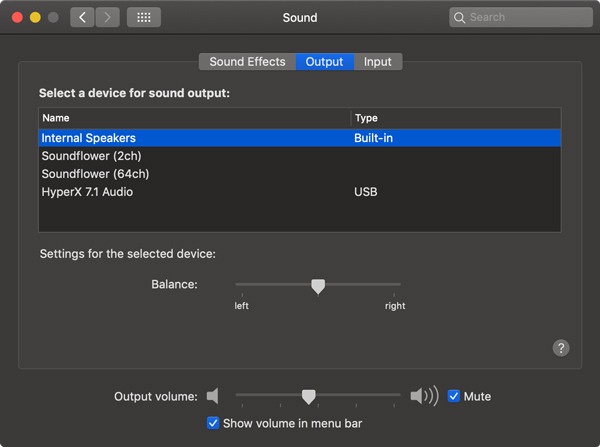Click the Output volume slider thumb
Image resolution: width=600 pixels, height=447 pixels.
(x=309, y=397)
